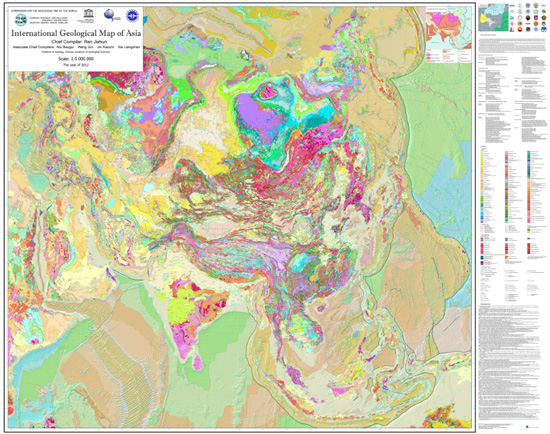Click the explanatory text block under the logos
The image size is (550, 434).
(x=512, y=46)
